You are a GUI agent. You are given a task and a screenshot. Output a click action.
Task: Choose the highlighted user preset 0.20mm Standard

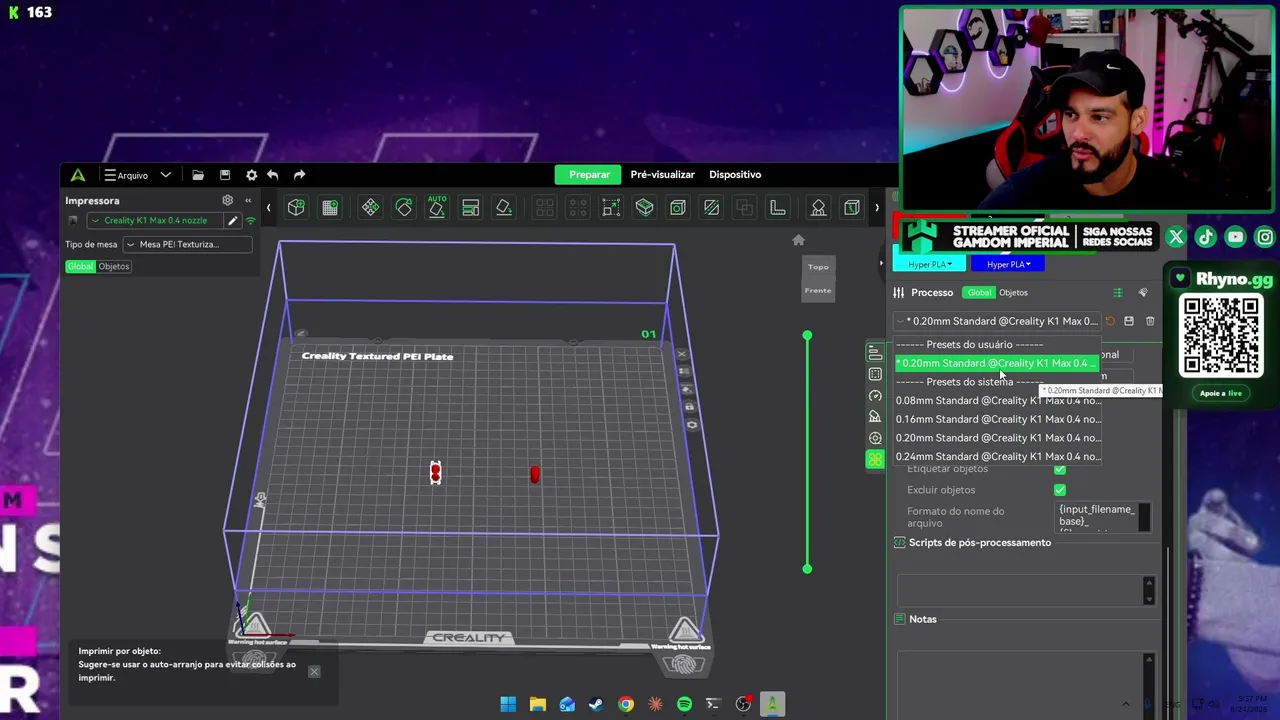(997, 363)
